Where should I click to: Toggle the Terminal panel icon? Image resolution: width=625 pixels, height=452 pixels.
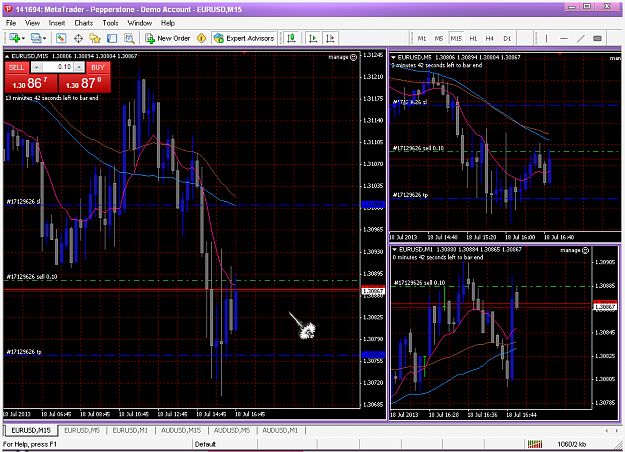(x=112, y=38)
